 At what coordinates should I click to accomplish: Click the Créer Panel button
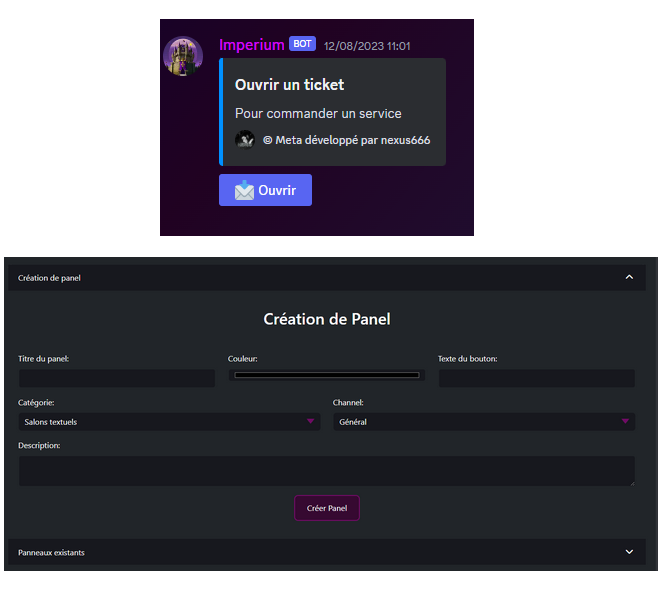(x=327, y=508)
